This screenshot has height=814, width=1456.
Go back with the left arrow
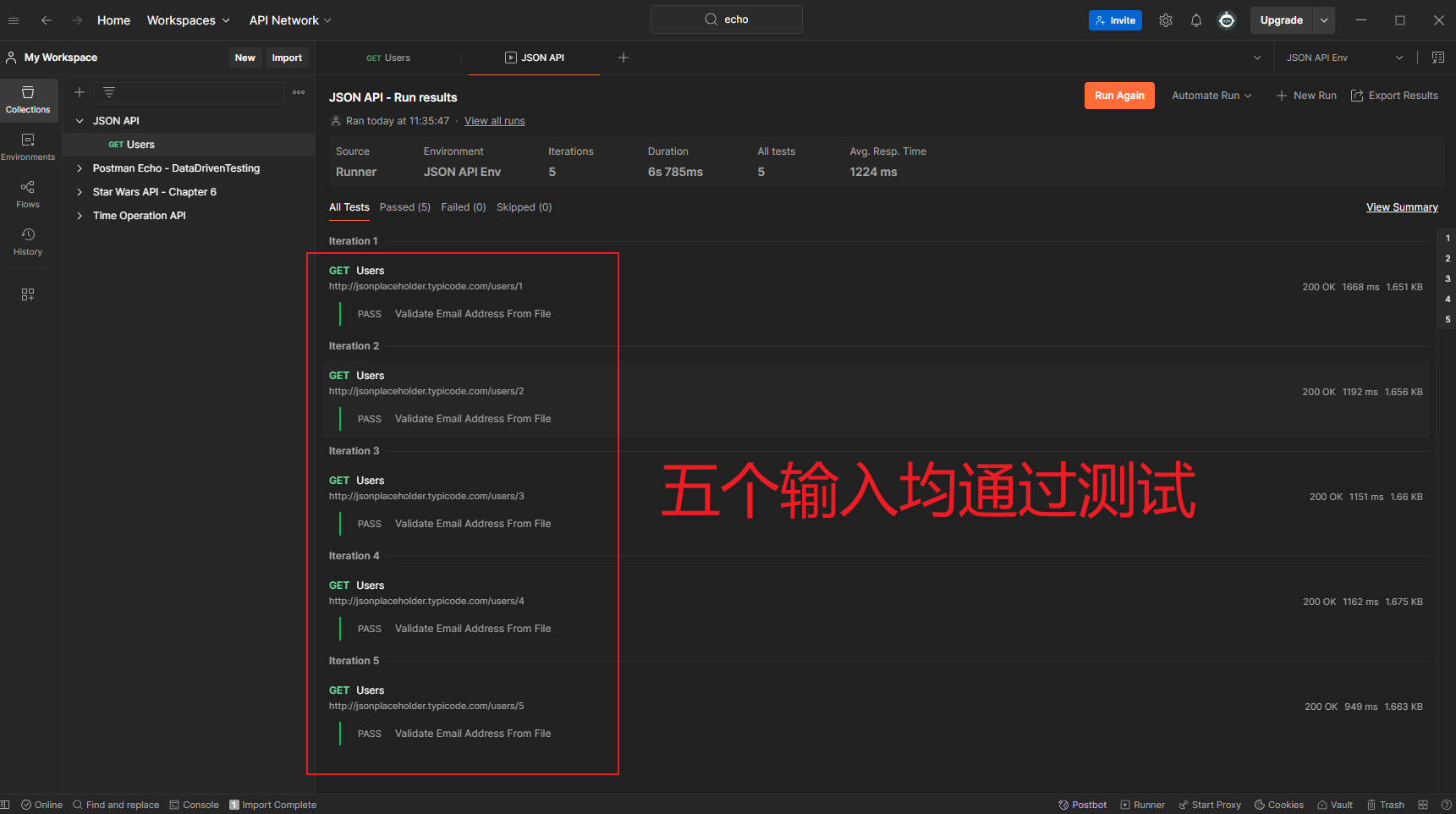pyautogui.click(x=47, y=20)
